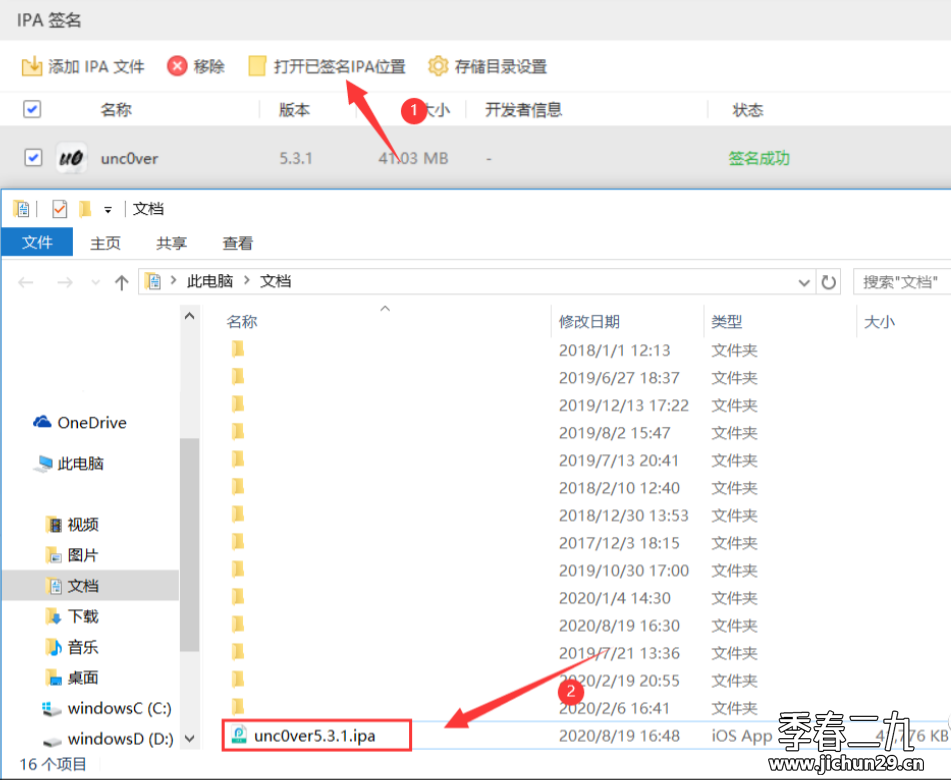Select the unc0ver5.3.1.ipa file
This screenshot has height=780, width=951.
315,736
